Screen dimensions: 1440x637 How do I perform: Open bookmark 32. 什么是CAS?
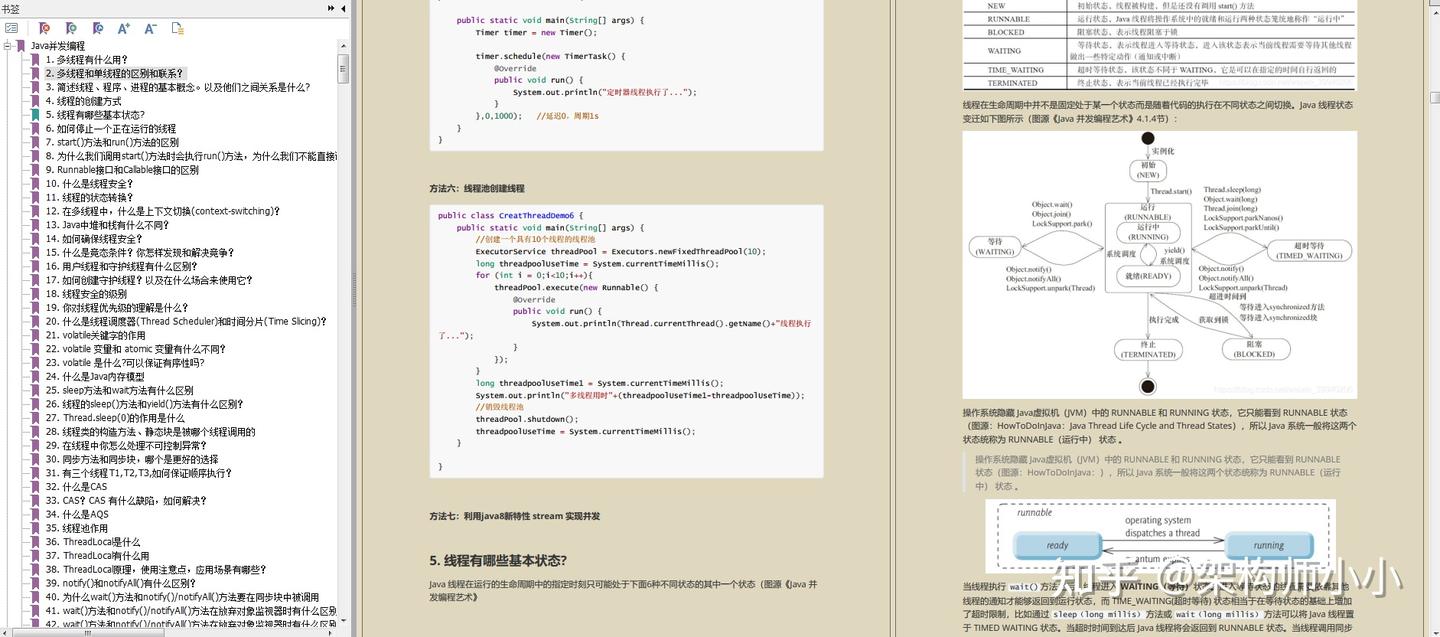[76, 487]
